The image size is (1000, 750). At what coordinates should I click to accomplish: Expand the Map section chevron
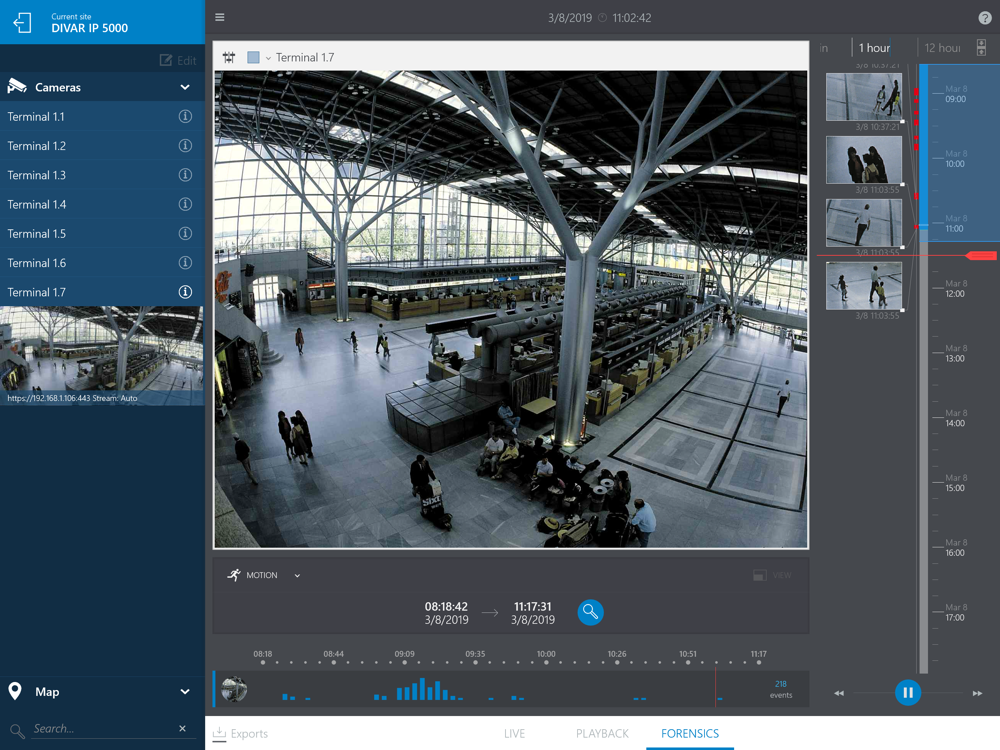(x=185, y=692)
